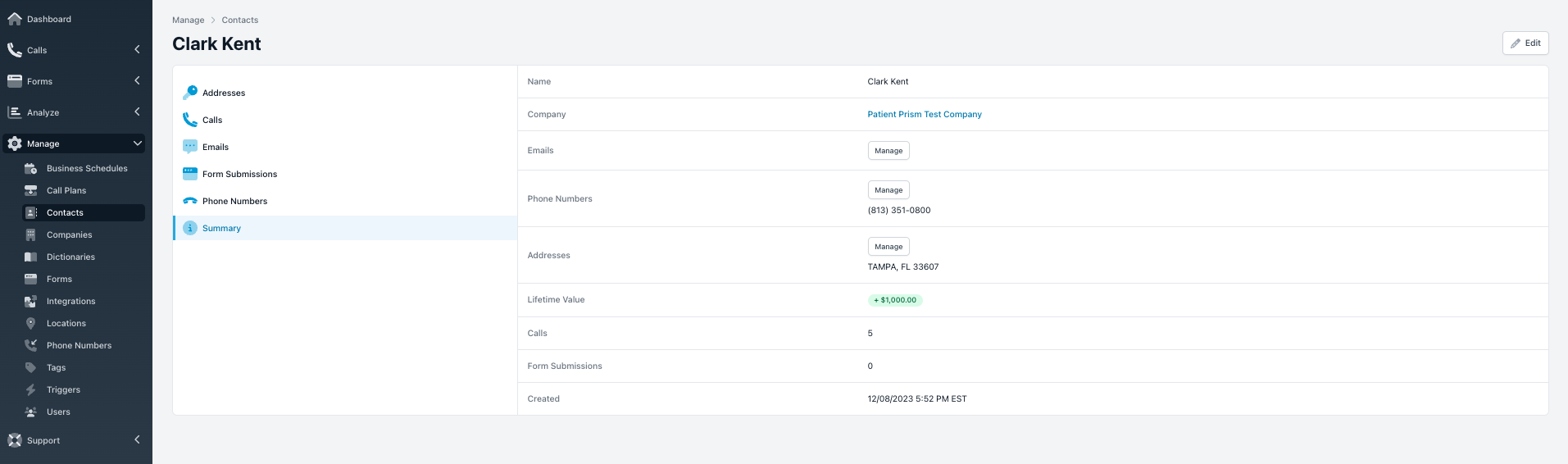Switch to the Form Submissions tab
Viewport: 1568px width, 464px height.
coord(345,174)
